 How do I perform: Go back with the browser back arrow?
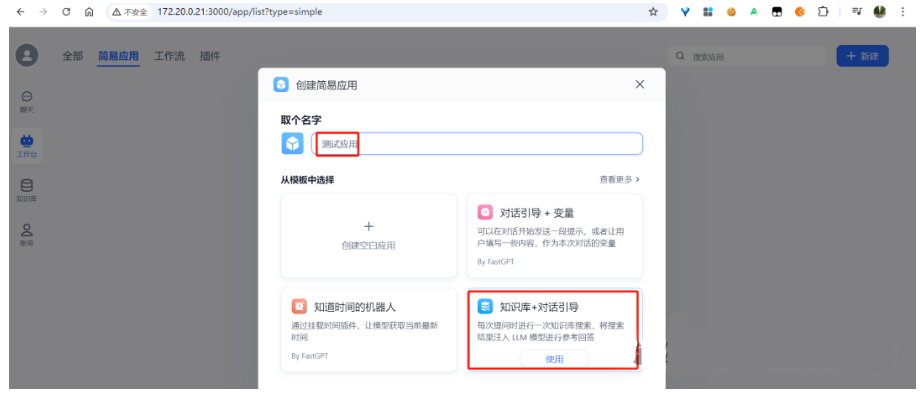tap(21, 12)
